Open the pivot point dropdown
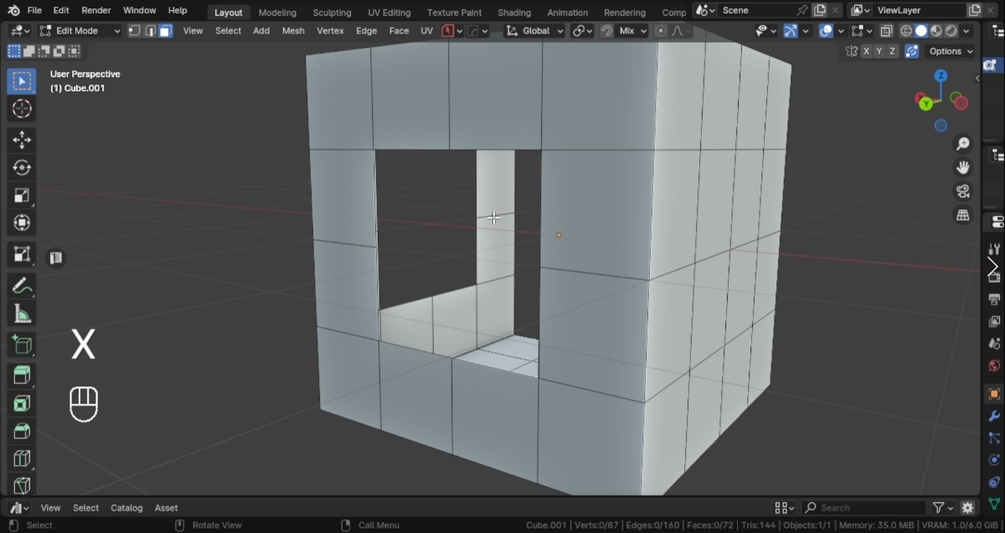 click(582, 31)
